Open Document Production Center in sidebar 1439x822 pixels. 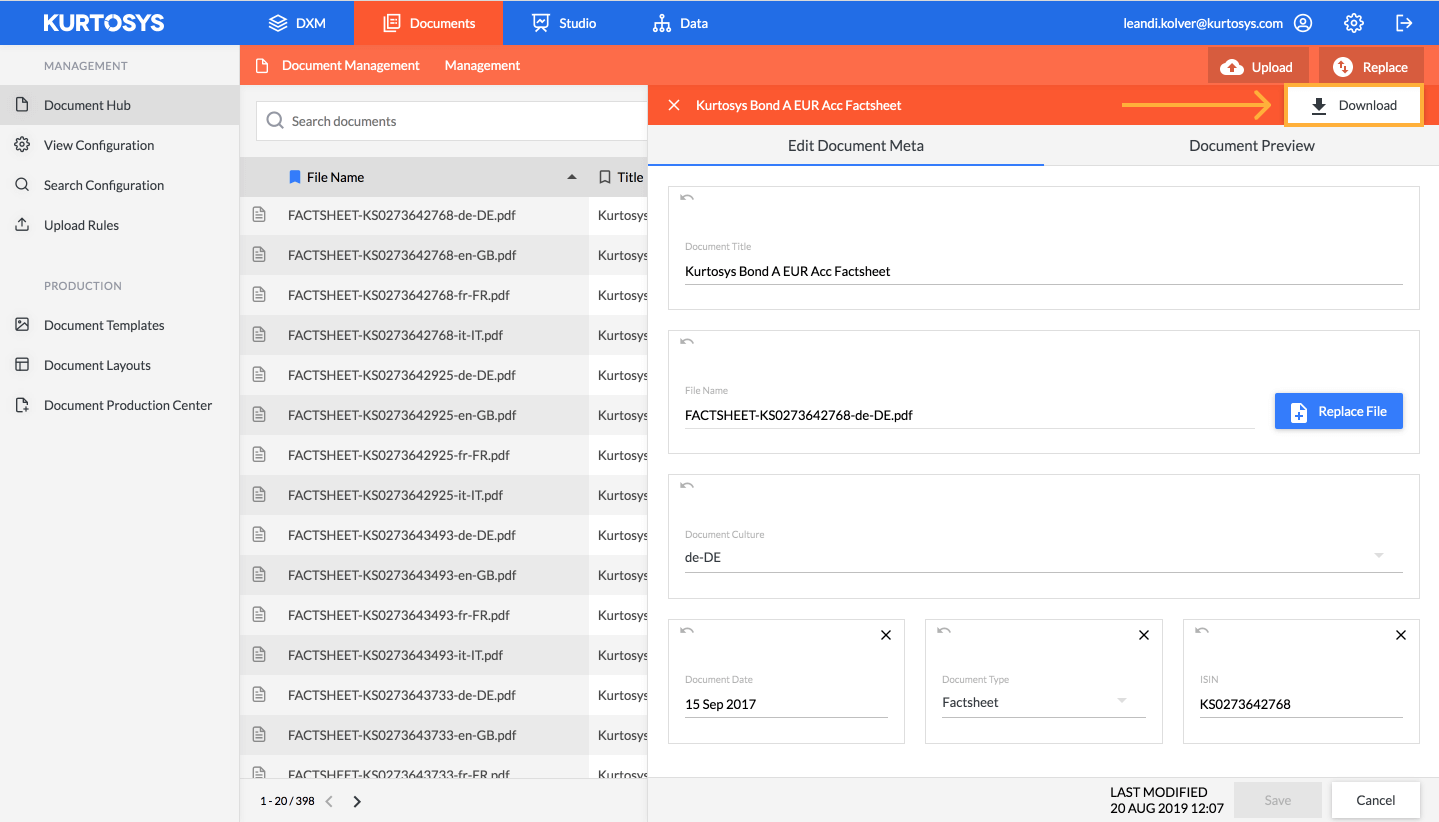(x=119, y=405)
